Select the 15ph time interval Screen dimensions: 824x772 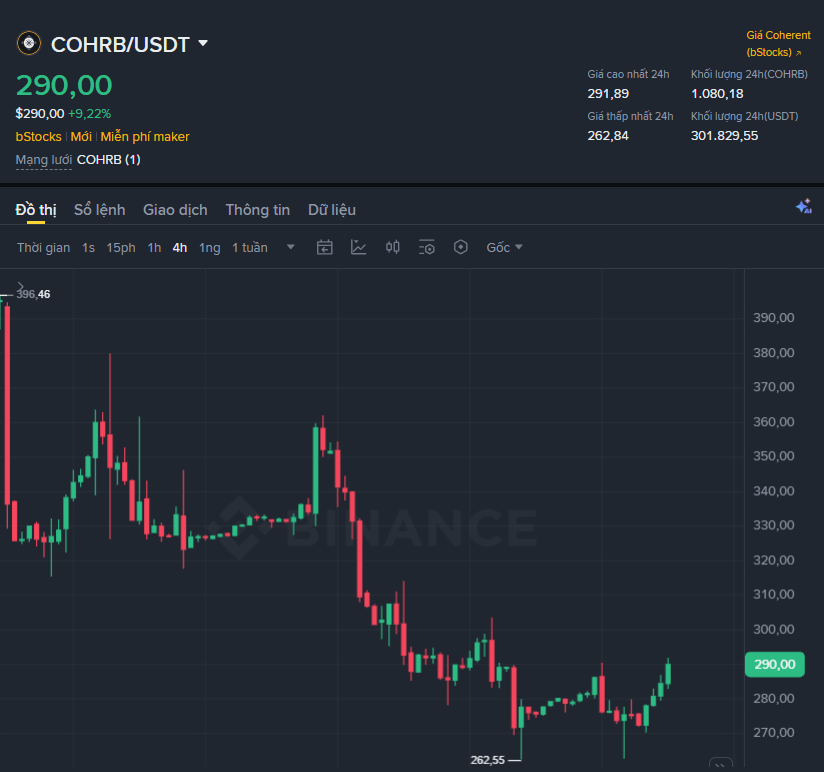pos(121,248)
